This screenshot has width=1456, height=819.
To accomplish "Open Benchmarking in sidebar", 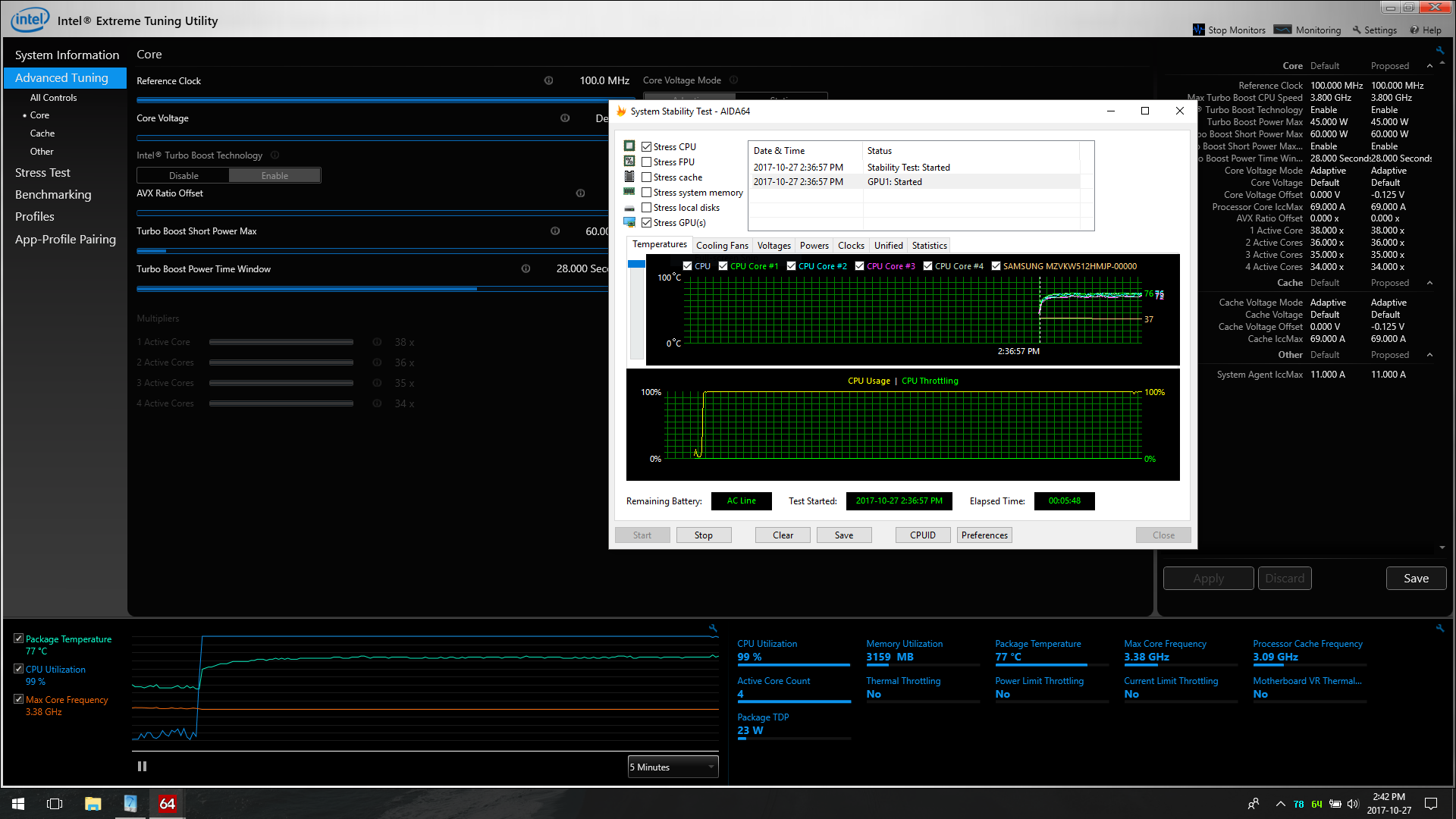I will [x=53, y=195].
